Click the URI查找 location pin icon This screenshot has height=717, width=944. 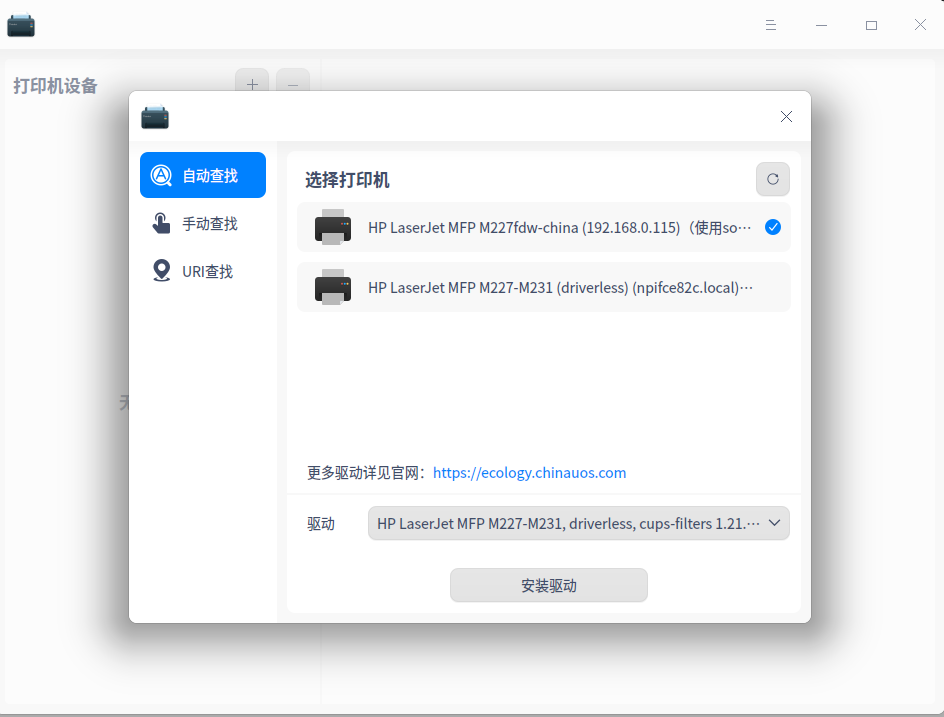pyautogui.click(x=161, y=270)
